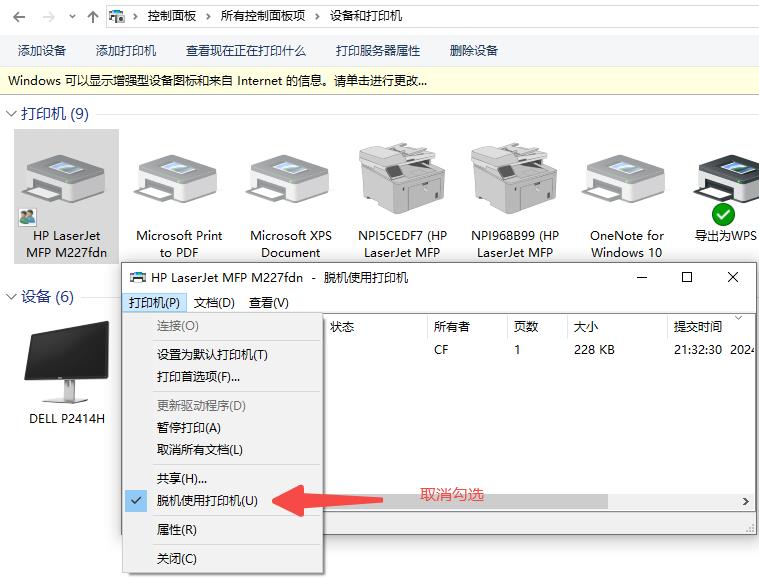The width and height of the screenshot is (759, 579).
Task: Select the Microsoft XPS Document printer
Action: [290, 197]
